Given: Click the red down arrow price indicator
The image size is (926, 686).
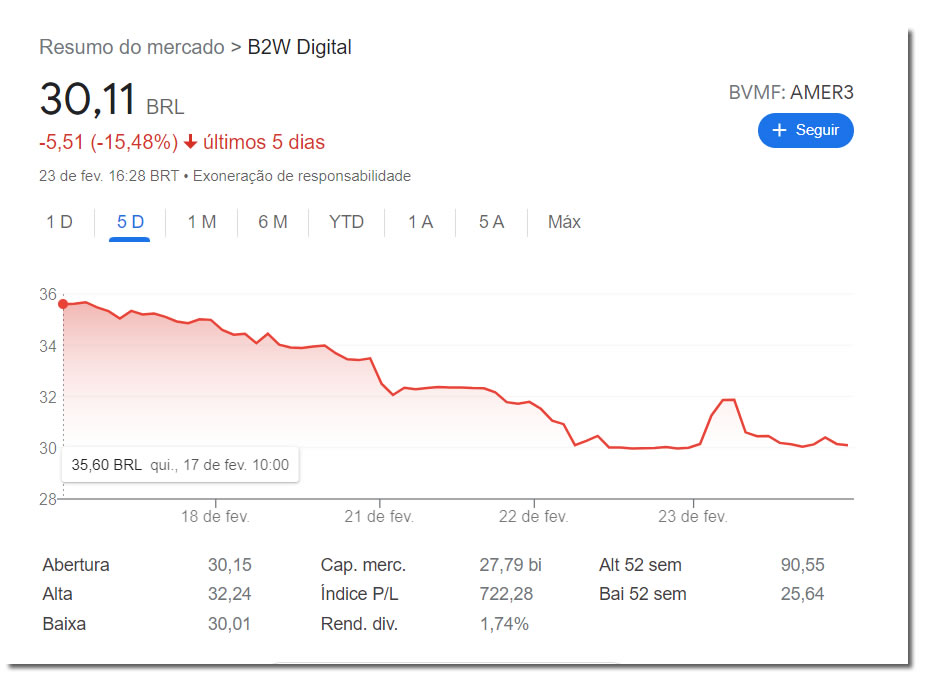Looking at the screenshot, I should click(x=191, y=142).
